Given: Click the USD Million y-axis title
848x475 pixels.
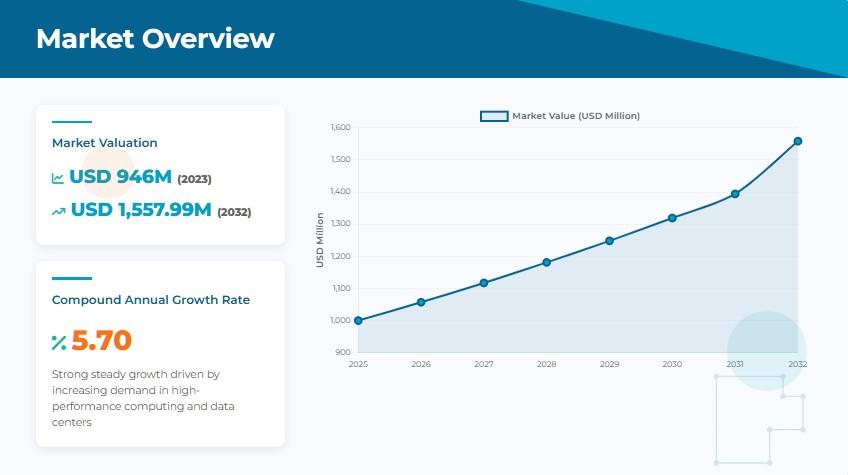Looking at the screenshot, I should coord(320,240).
